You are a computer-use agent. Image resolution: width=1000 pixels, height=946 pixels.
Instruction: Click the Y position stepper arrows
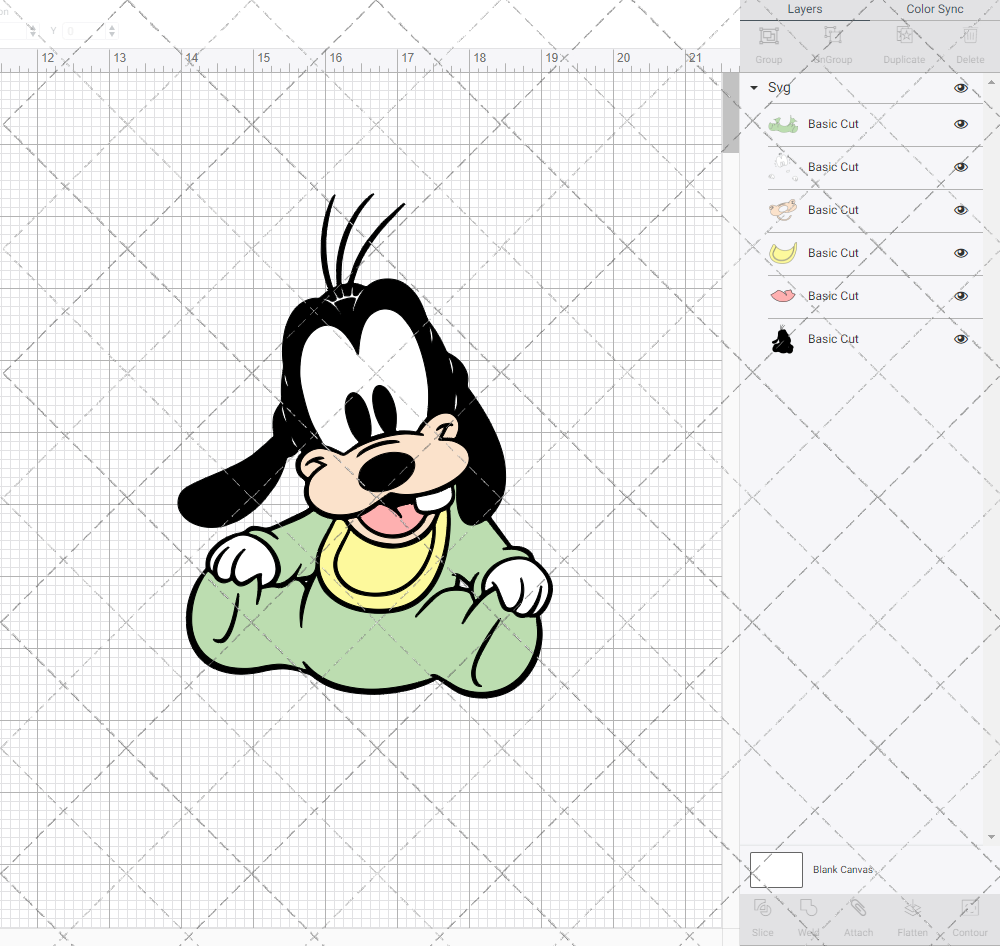[112, 31]
